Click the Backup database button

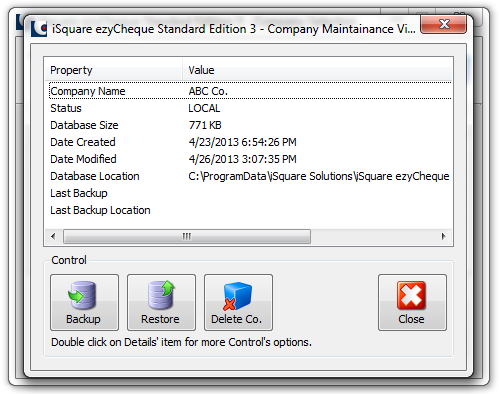coord(84,302)
